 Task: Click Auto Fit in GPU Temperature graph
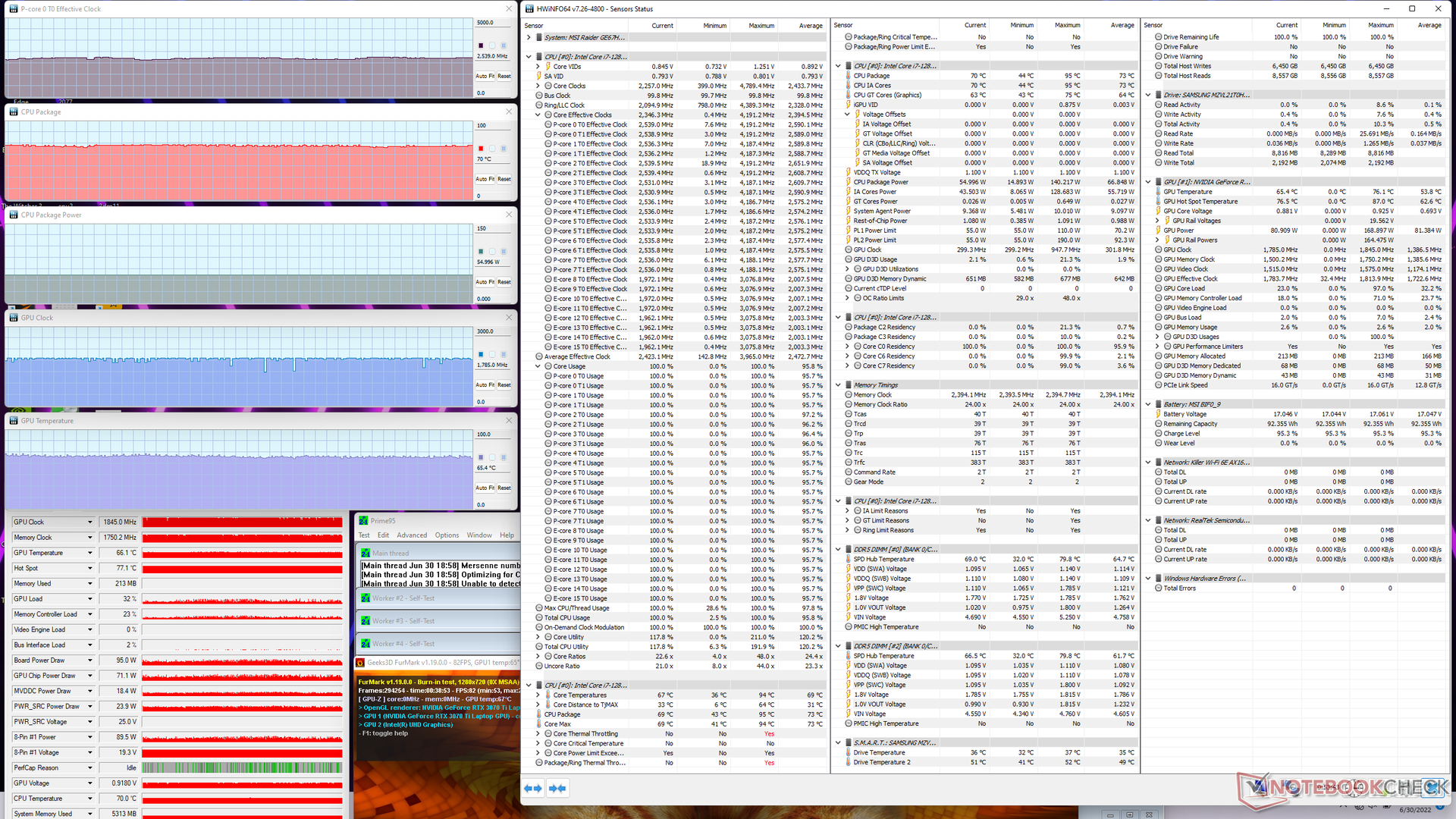pyautogui.click(x=485, y=488)
